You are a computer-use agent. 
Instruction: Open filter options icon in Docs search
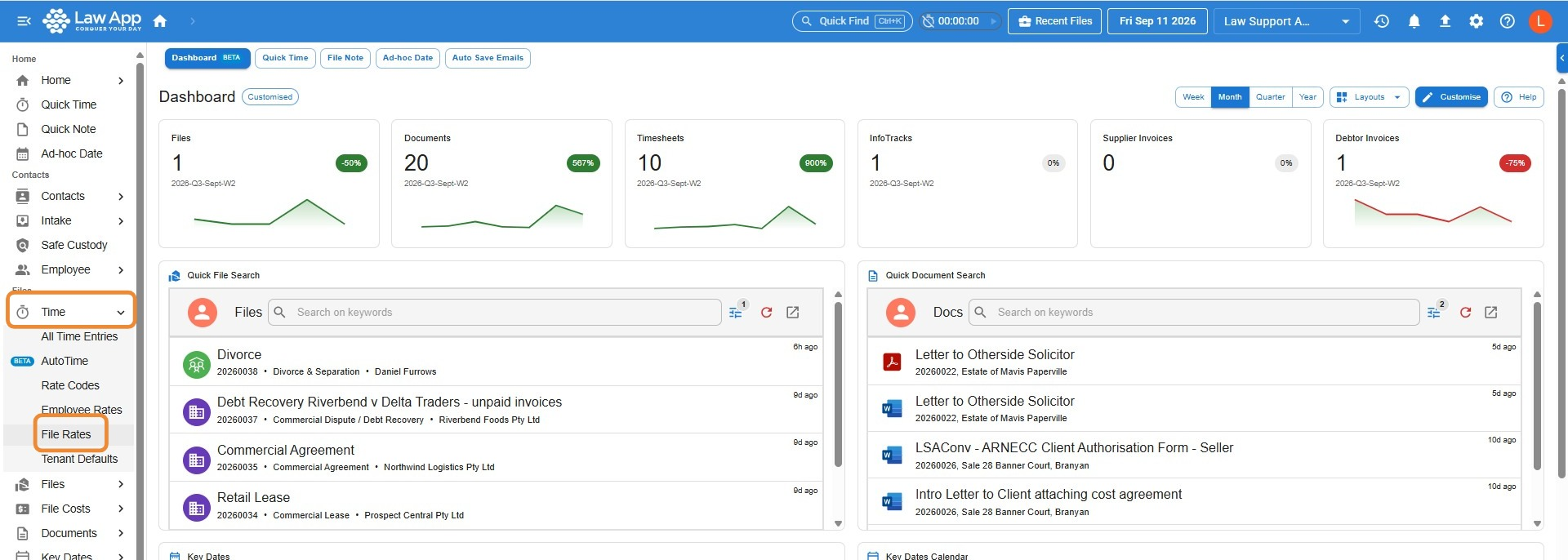pos(1434,313)
